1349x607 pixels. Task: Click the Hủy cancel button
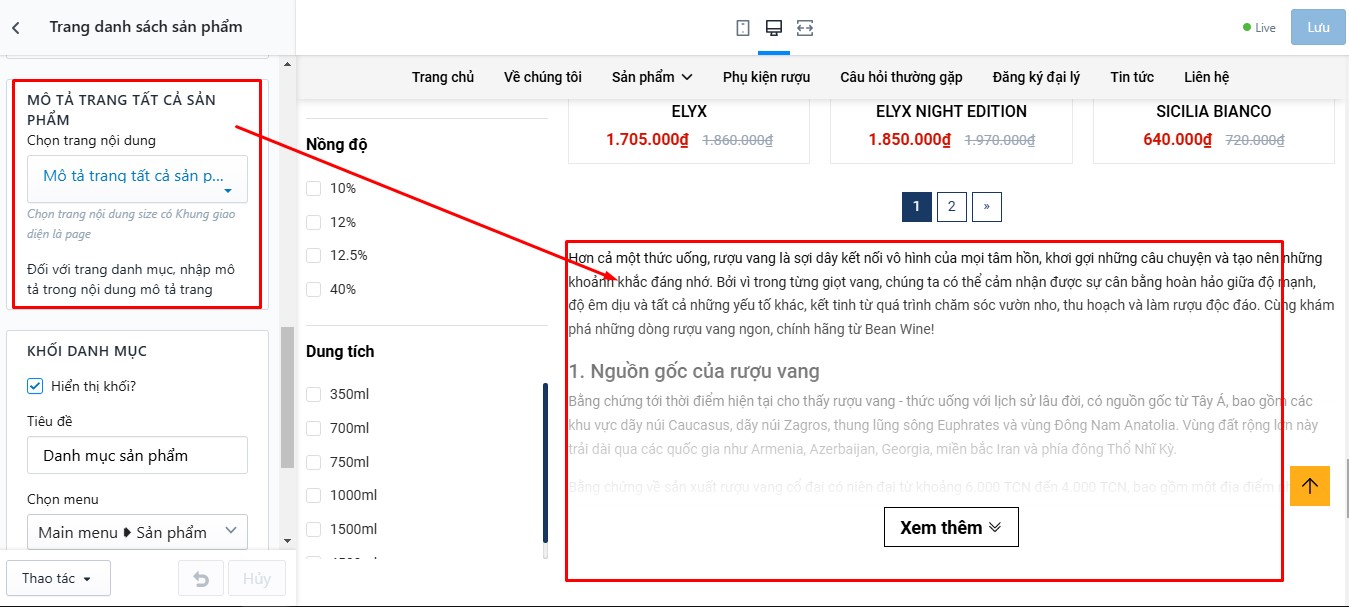[x=257, y=579]
